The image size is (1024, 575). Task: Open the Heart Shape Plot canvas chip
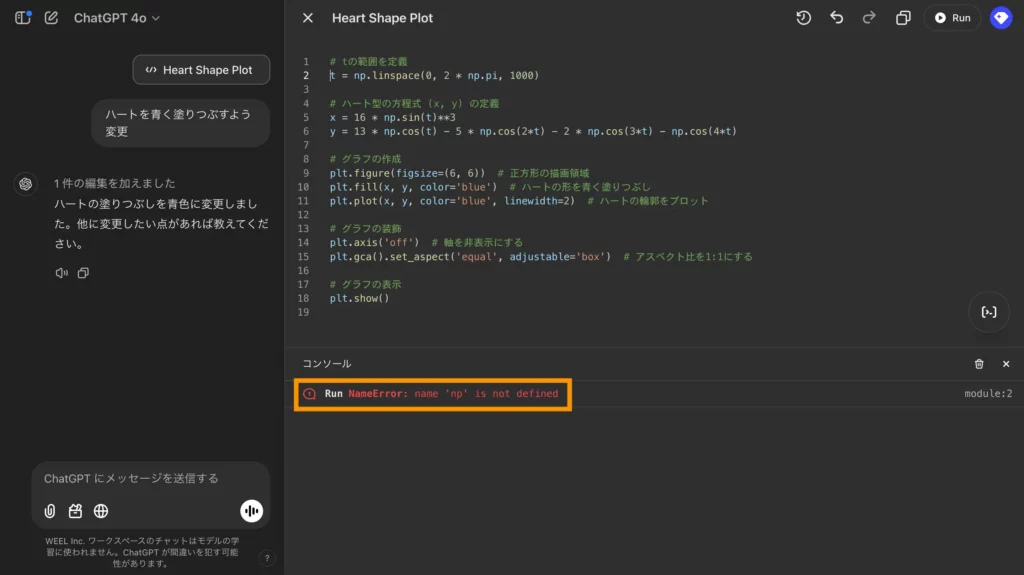201,70
